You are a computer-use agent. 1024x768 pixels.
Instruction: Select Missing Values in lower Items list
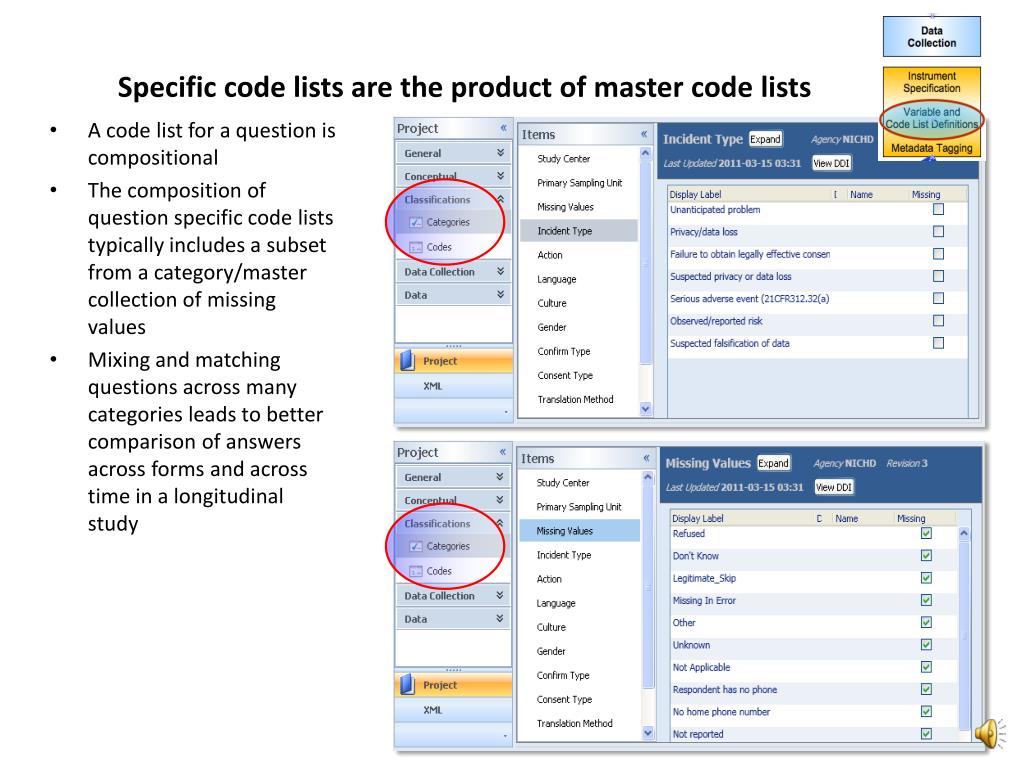(x=580, y=531)
